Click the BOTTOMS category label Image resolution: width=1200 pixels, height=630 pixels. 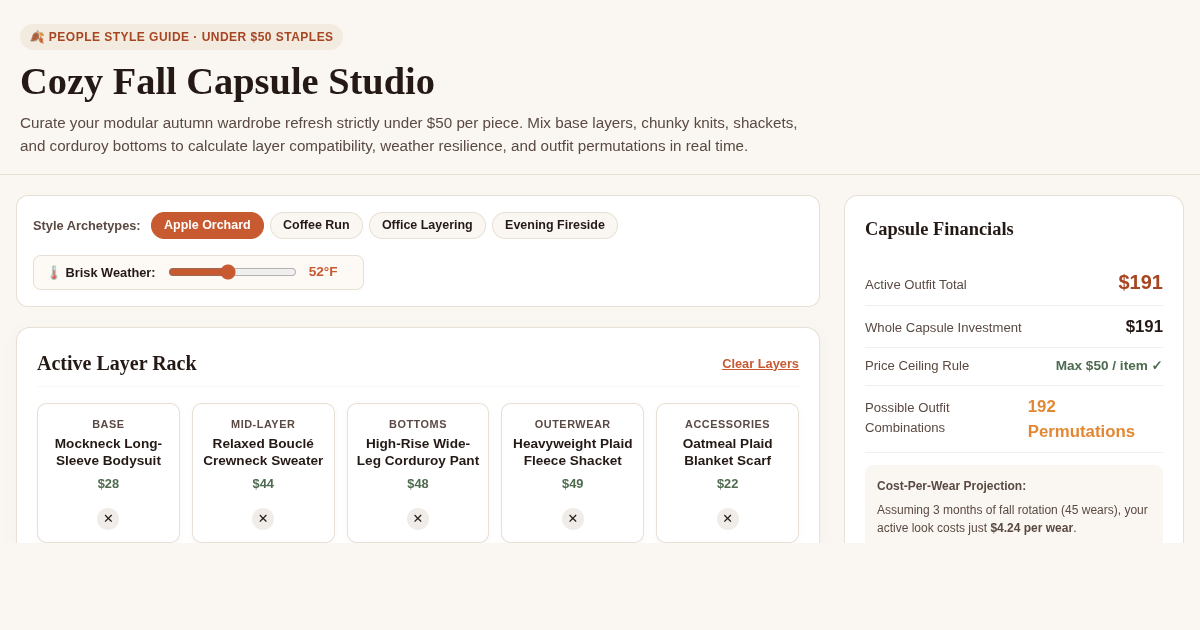click(x=418, y=424)
